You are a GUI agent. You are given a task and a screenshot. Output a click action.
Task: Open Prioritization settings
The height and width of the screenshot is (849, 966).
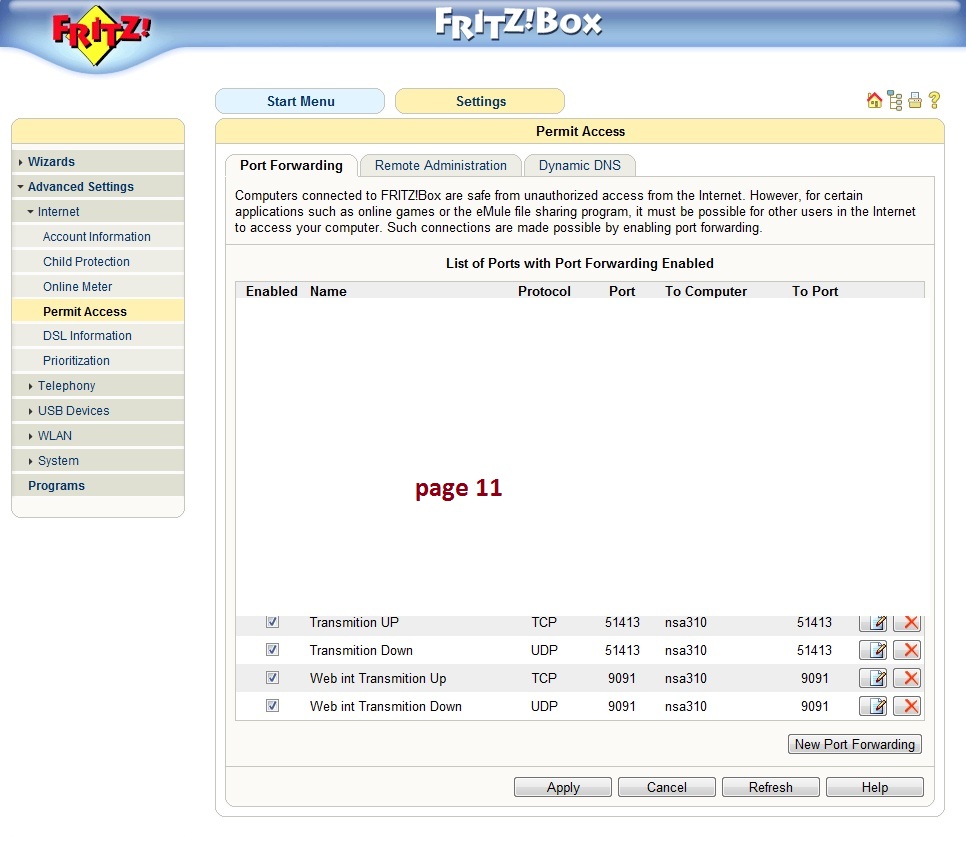pyautogui.click(x=98, y=360)
